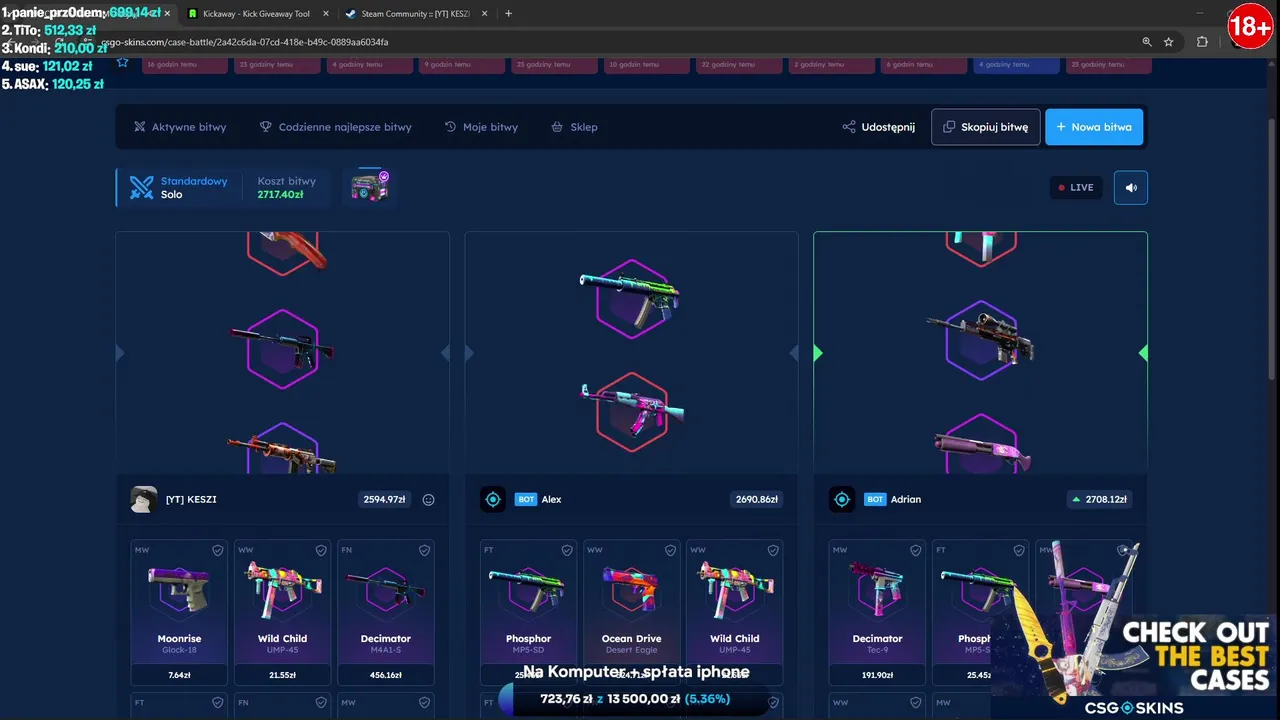This screenshot has height=720, width=1280.
Task: Open Alex's Phosphor MP5-SD card
Action: tap(528, 612)
